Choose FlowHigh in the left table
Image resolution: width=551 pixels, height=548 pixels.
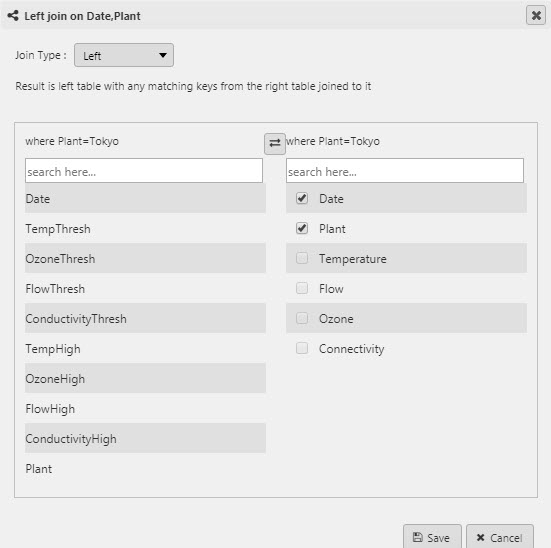click(x=145, y=409)
